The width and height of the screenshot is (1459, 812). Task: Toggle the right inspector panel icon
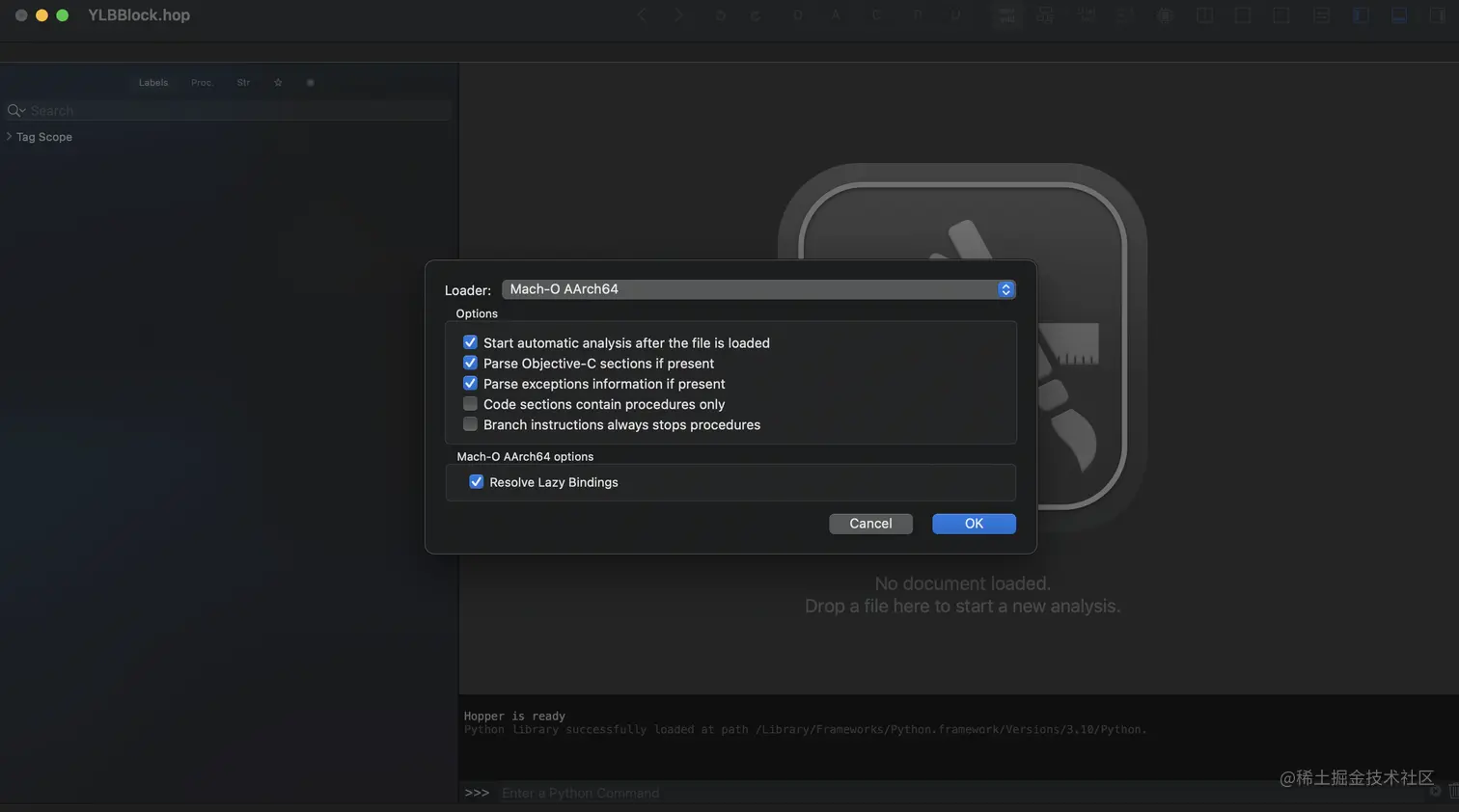tap(1438, 15)
